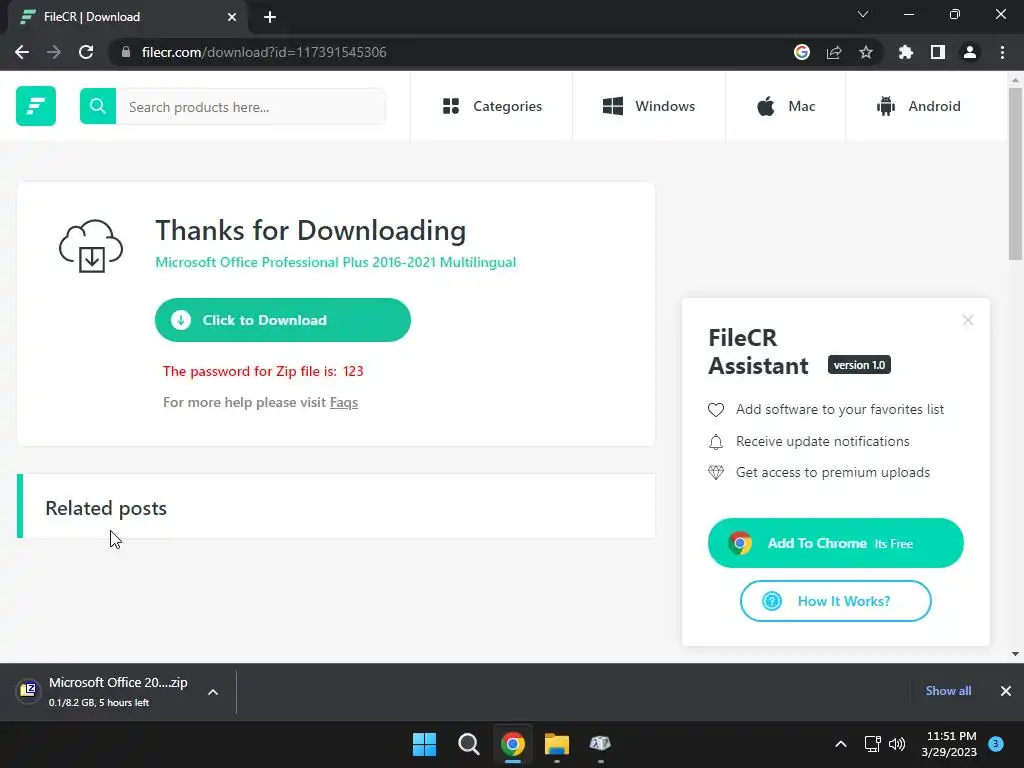The height and width of the screenshot is (768, 1024).
Task: Click the last pinned taskbar app icon
Action: [600, 744]
